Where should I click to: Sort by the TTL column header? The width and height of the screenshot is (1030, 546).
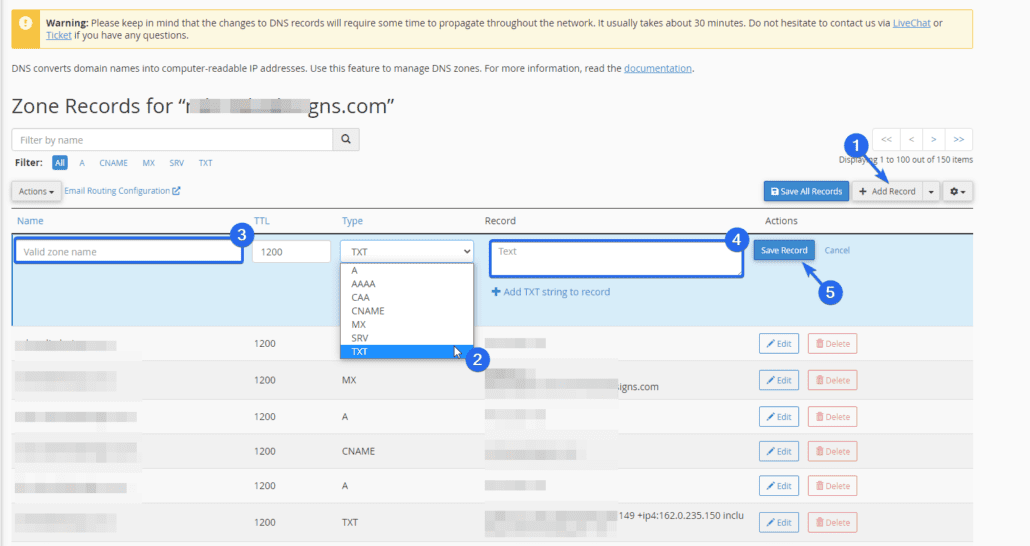pyautogui.click(x=261, y=221)
